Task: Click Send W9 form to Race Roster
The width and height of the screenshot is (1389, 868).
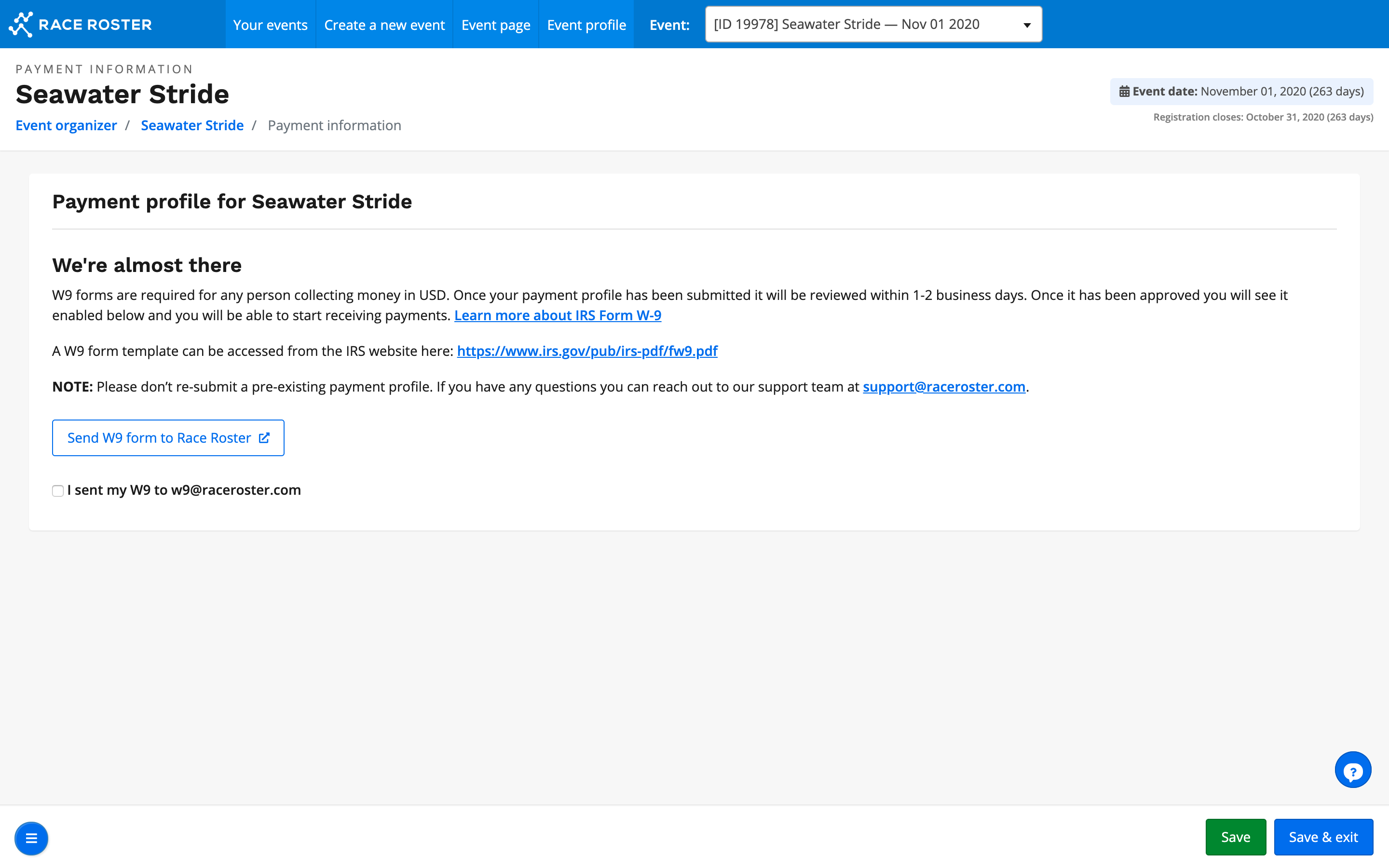Action: point(168,437)
